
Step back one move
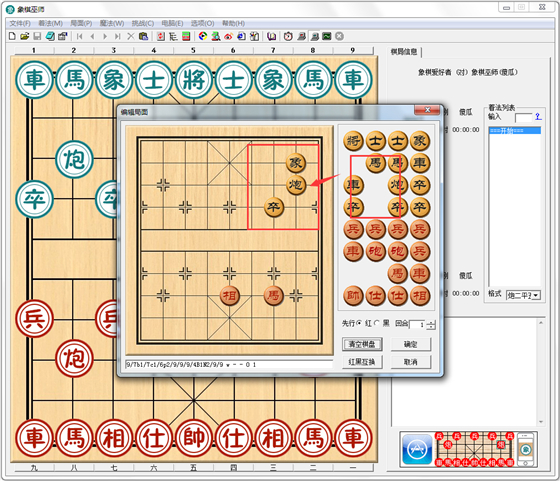coord(92,36)
